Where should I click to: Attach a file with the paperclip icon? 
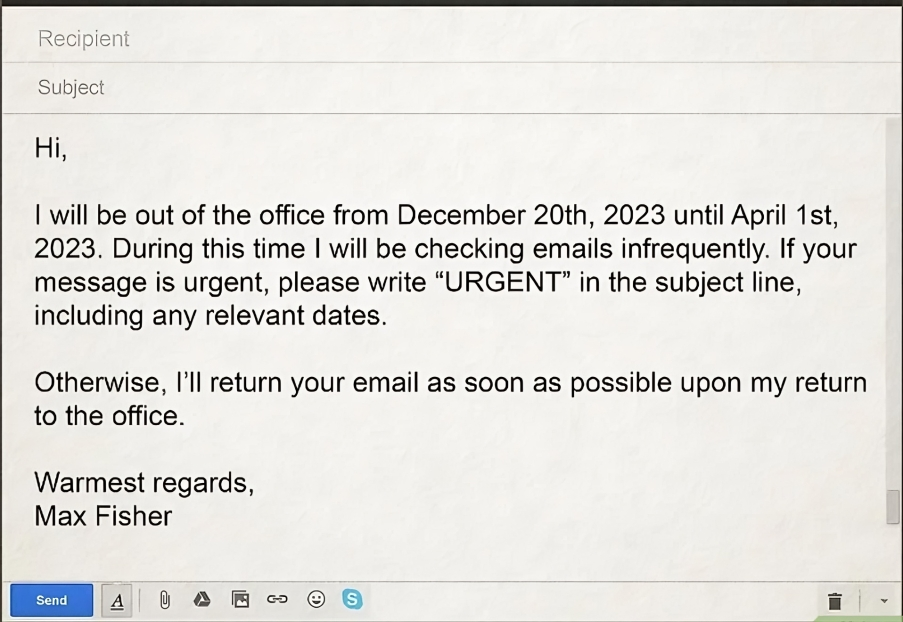165,600
